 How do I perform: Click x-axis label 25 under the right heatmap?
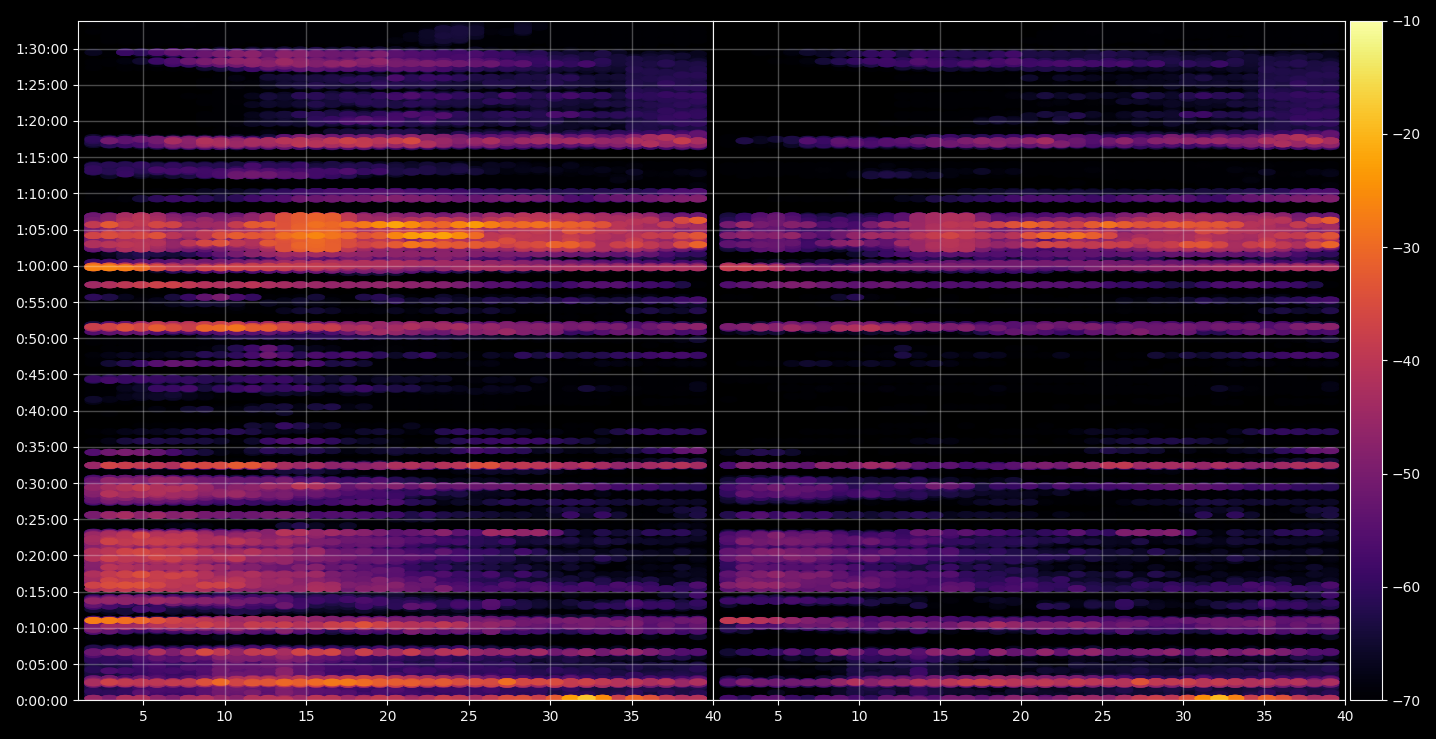pos(1102,717)
